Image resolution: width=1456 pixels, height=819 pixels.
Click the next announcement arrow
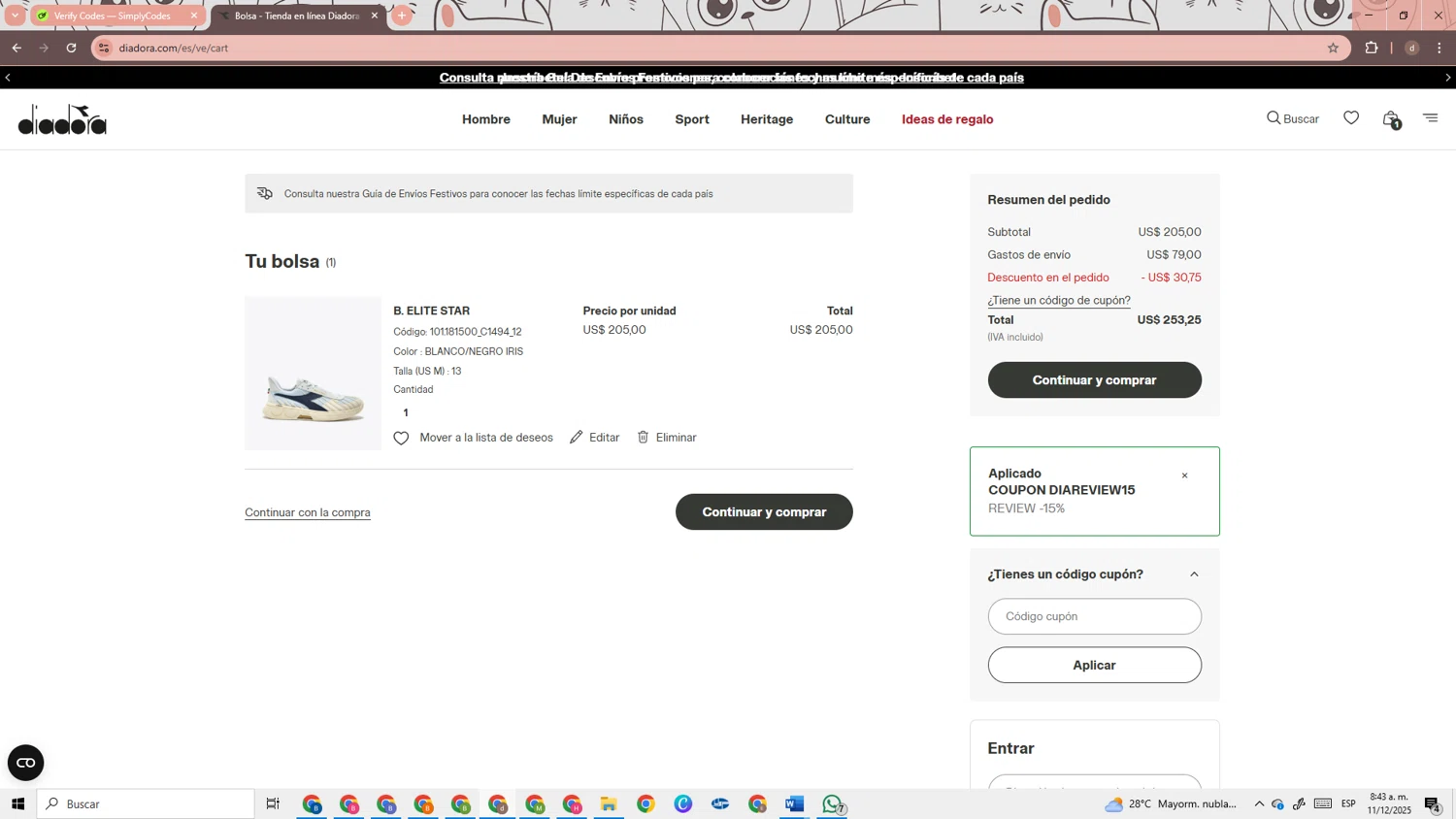(1448, 78)
